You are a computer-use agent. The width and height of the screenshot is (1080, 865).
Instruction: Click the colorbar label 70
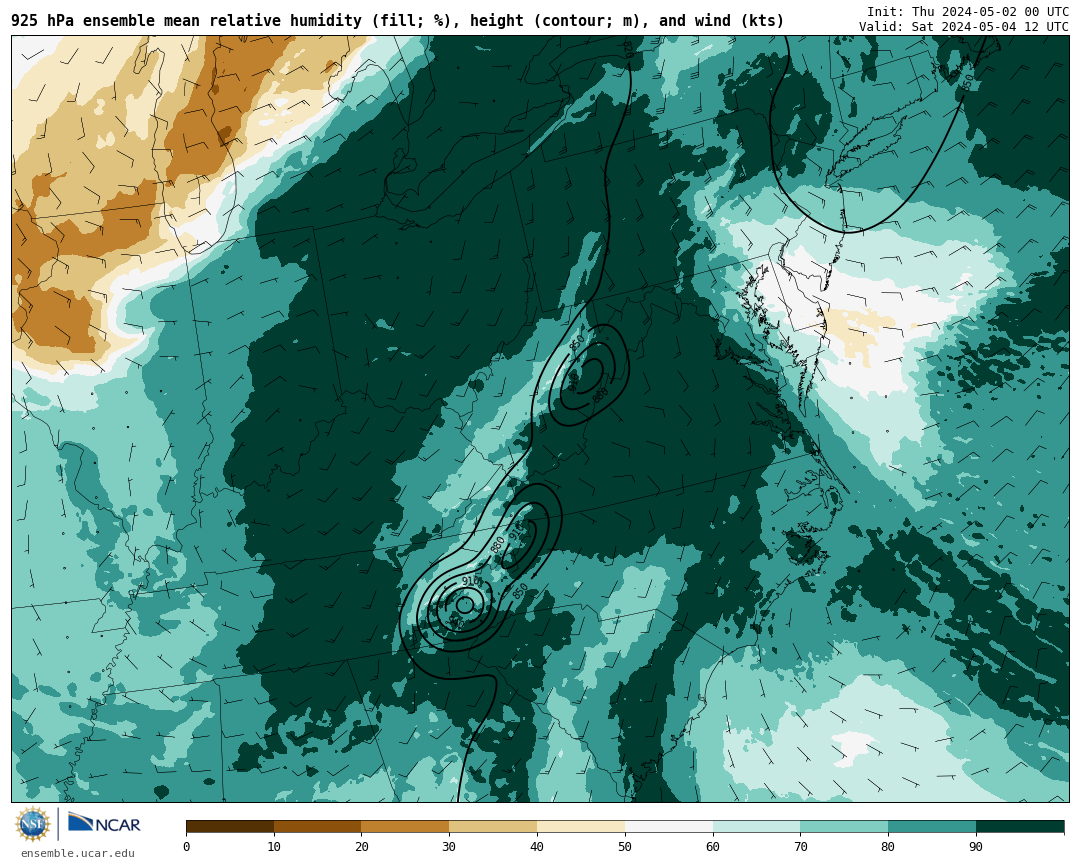pos(800,846)
